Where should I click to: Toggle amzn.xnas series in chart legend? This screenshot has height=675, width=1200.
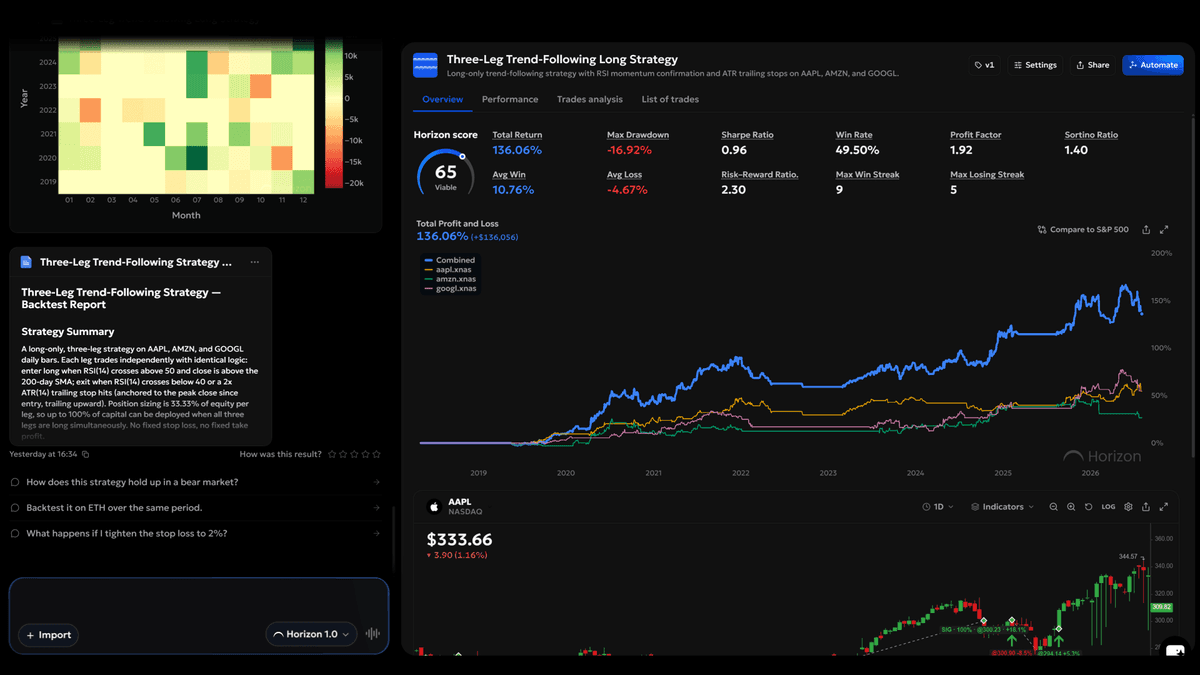[x=449, y=279]
